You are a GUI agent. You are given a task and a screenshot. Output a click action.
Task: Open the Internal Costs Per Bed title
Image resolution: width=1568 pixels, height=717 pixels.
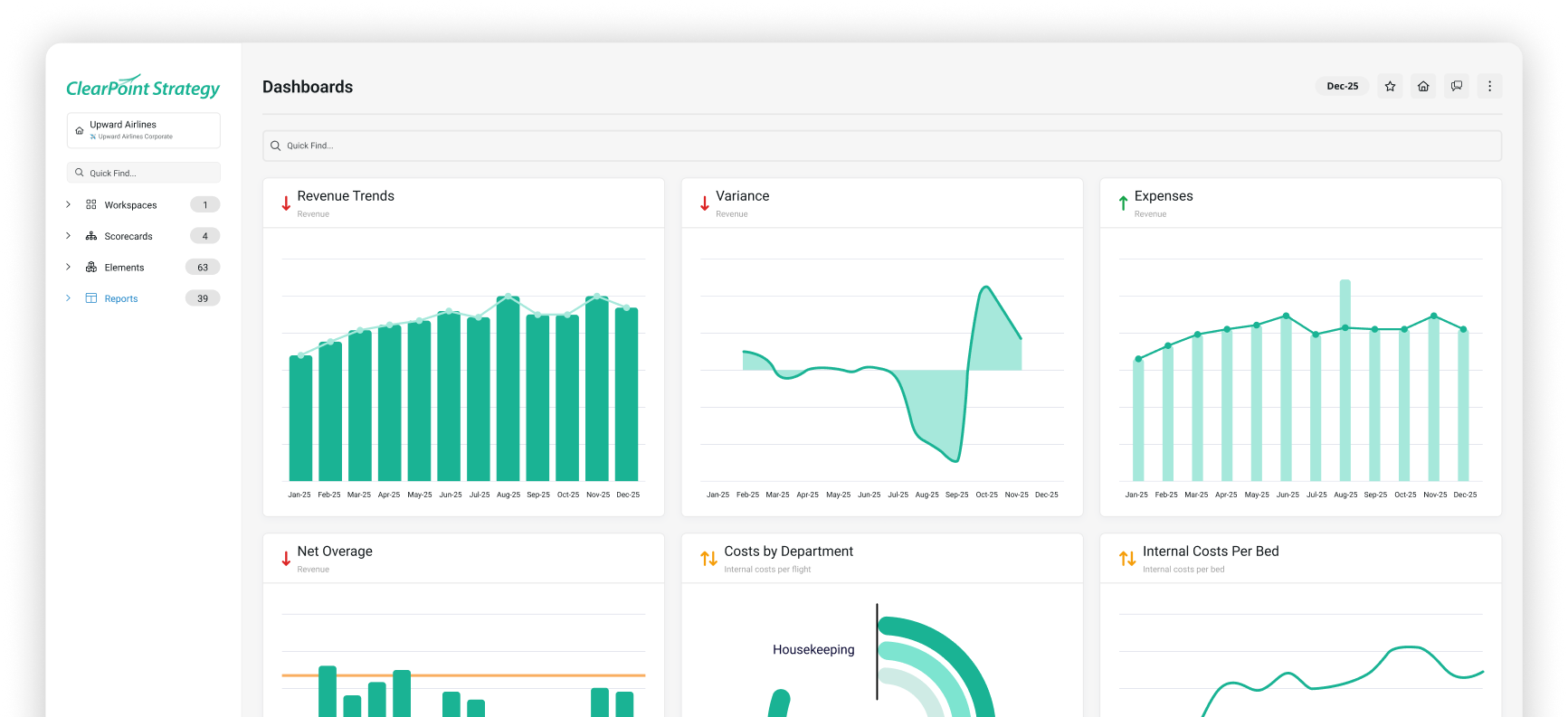(x=1211, y=552)
